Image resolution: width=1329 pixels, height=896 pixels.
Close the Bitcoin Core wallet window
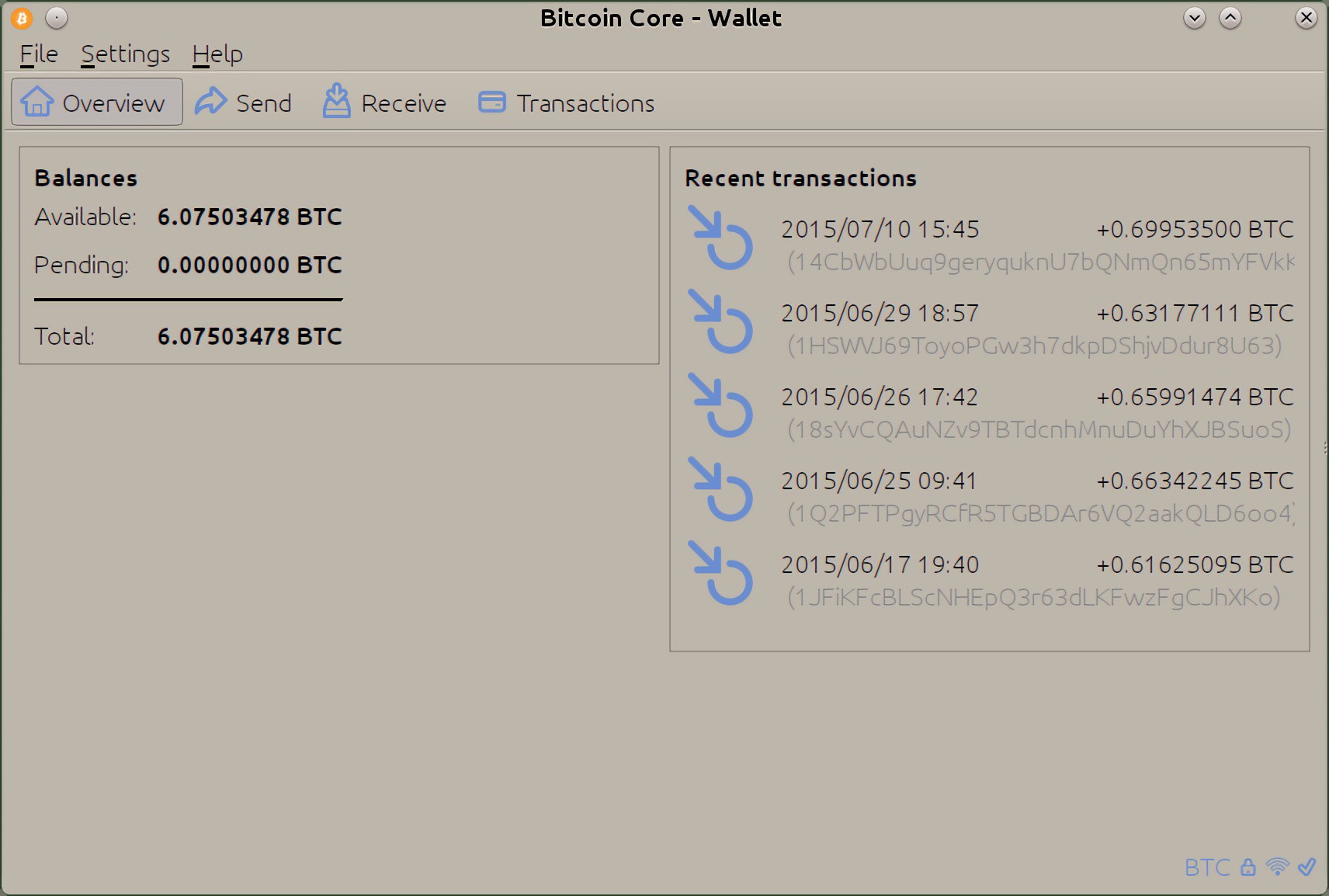click(1306, 18)
